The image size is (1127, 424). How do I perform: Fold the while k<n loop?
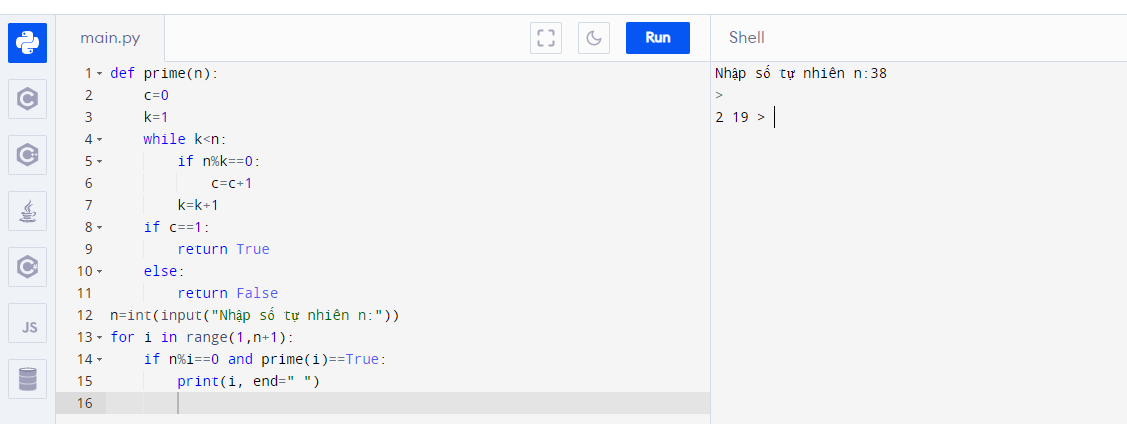pyautogui.click(x=99, y=140)
